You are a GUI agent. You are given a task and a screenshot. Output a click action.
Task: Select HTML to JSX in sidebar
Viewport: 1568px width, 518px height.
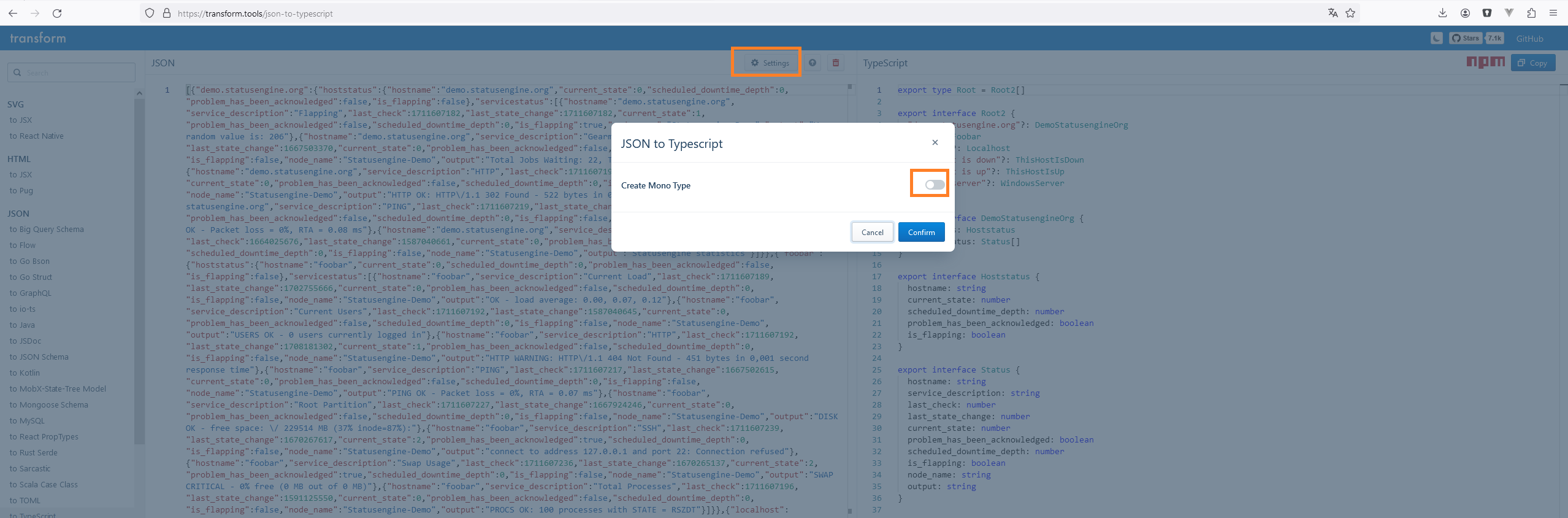[x=21, y=174]
